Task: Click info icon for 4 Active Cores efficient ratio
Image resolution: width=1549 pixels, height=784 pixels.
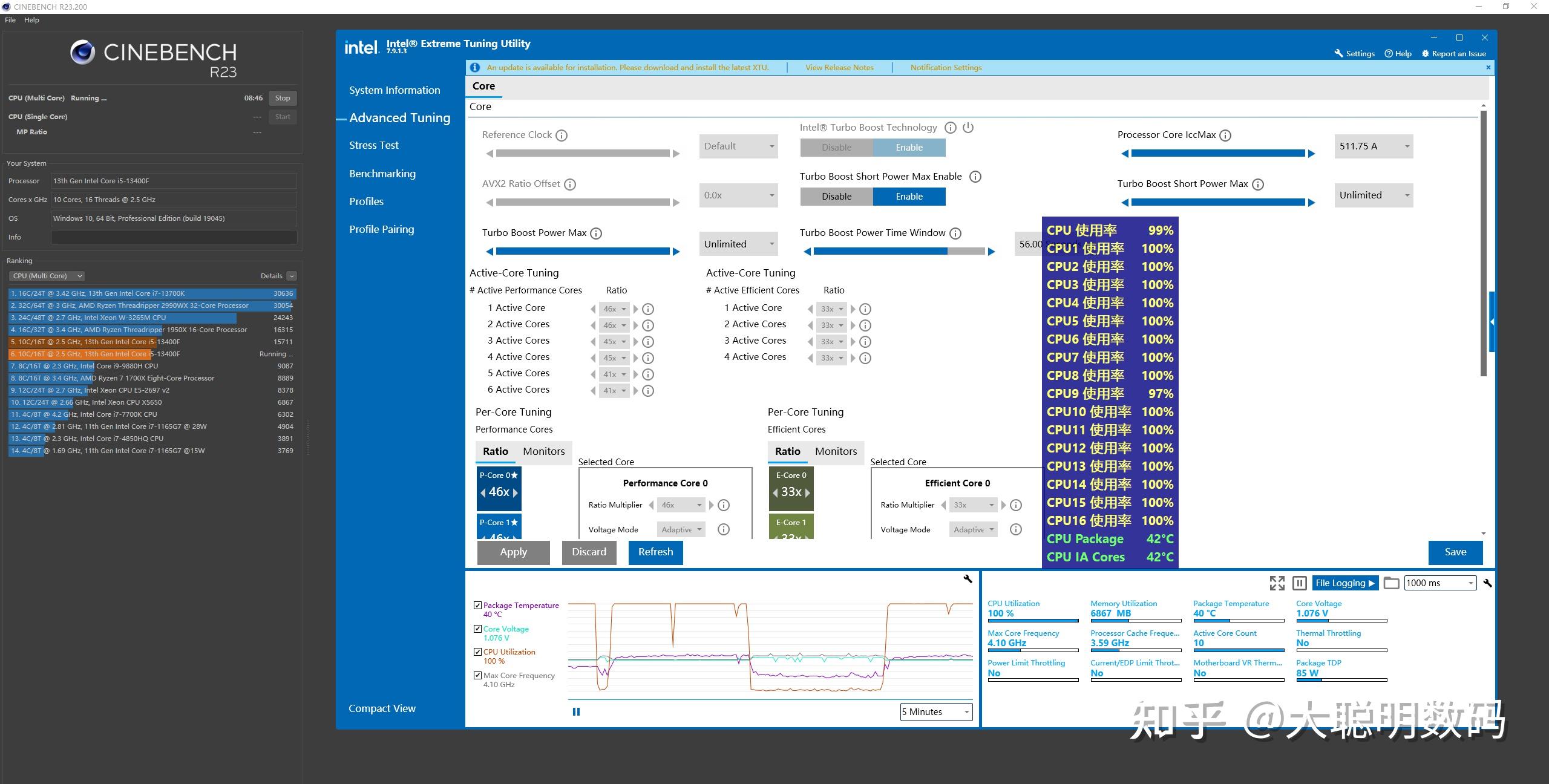Action: coord(866,358)
